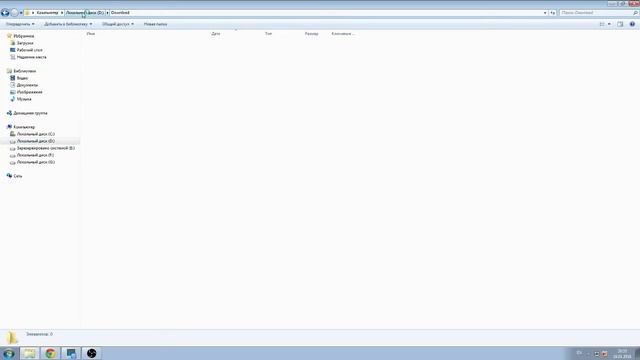Click the language indicator in system tray

pyautogui.click(x=579, y=353)
